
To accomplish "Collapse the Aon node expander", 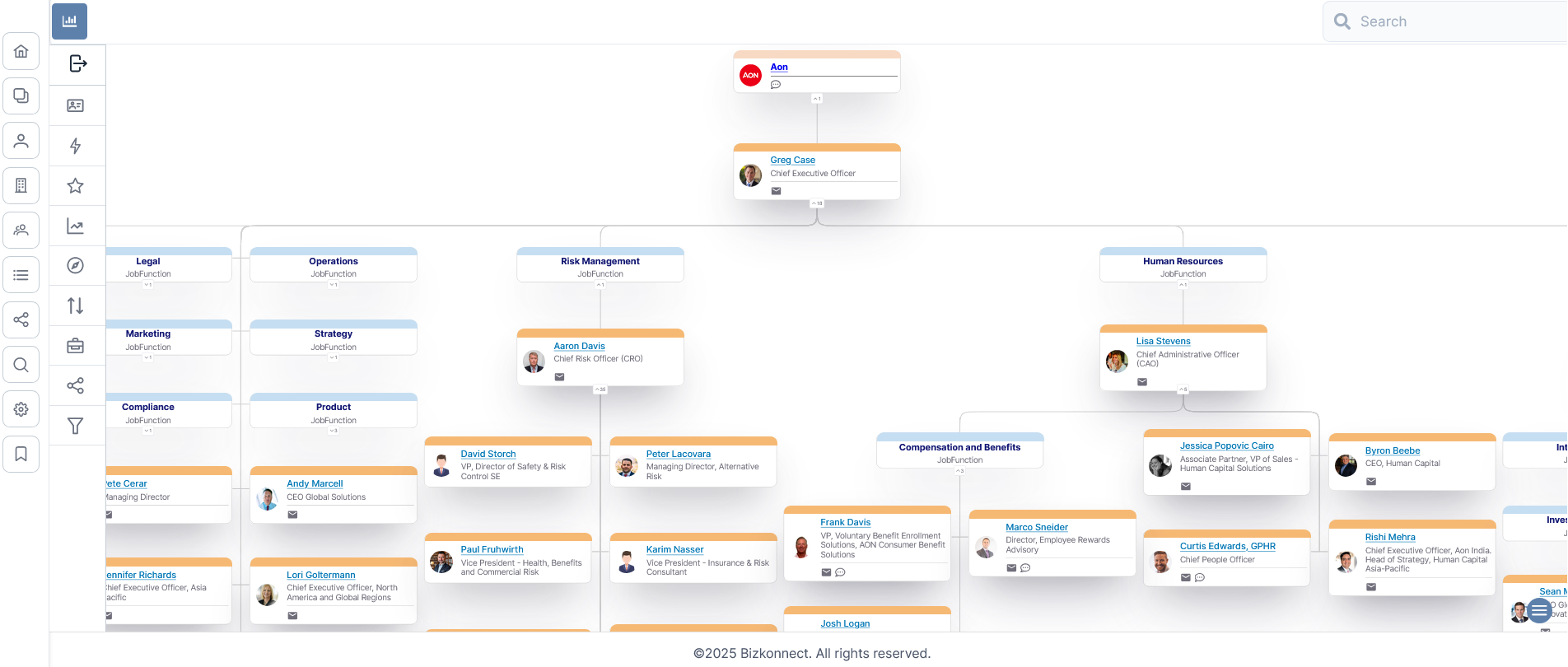I will click(817, 99).
